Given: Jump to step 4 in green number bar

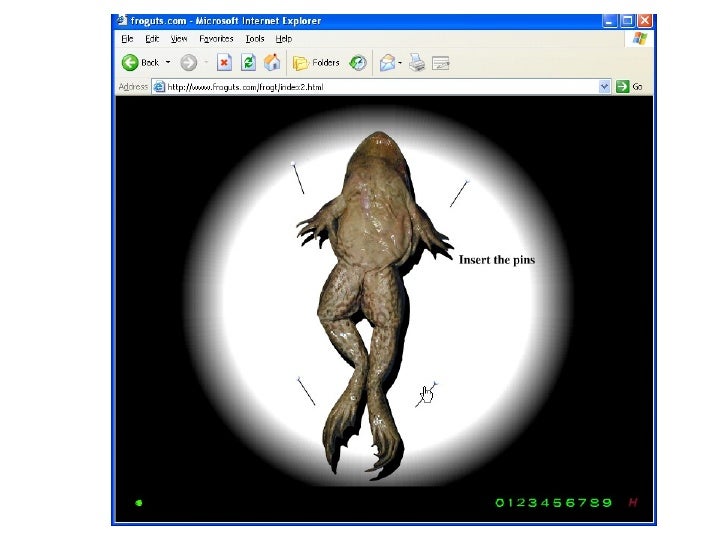Looking at the screenshot, I should pyautogui.click(x=545, y=503).
